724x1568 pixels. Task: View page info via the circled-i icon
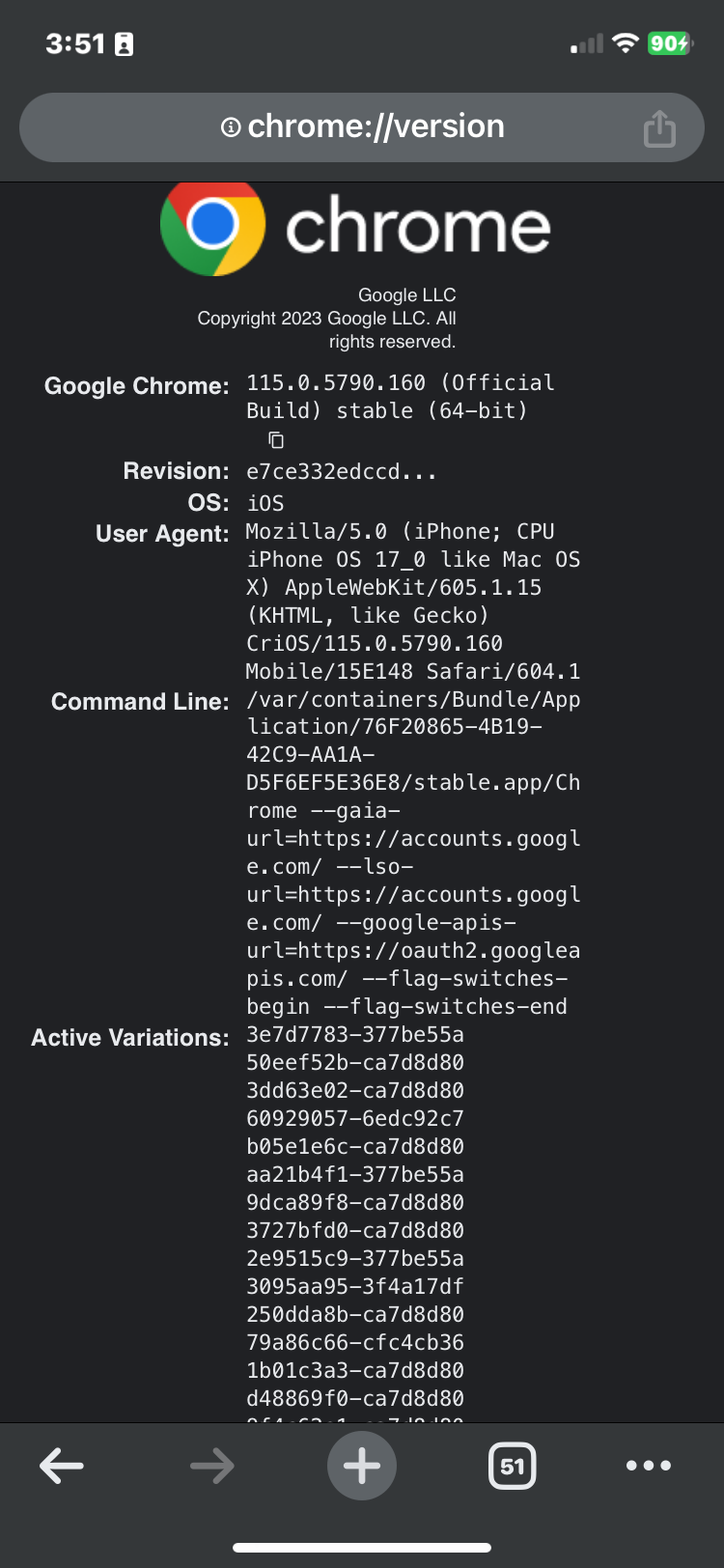pyautogui.click(x=229, y=126)
